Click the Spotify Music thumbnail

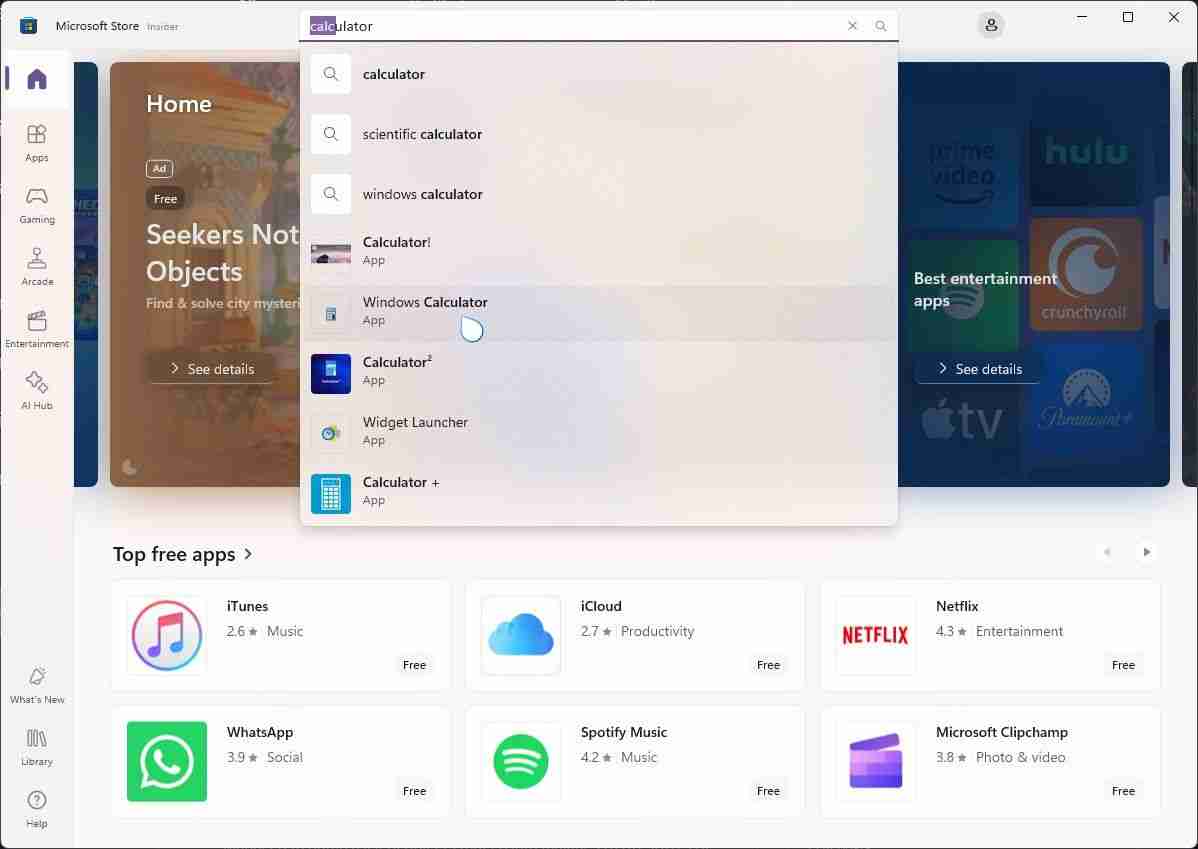[x=521, y=761]
